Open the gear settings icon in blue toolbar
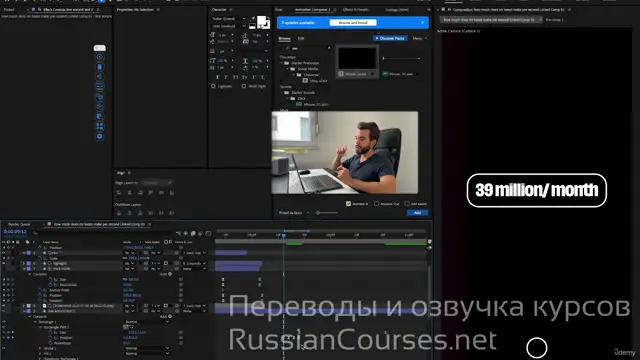The height and width of the screenshot is (360, 640). pyautogui.click(x=100, y=136)
